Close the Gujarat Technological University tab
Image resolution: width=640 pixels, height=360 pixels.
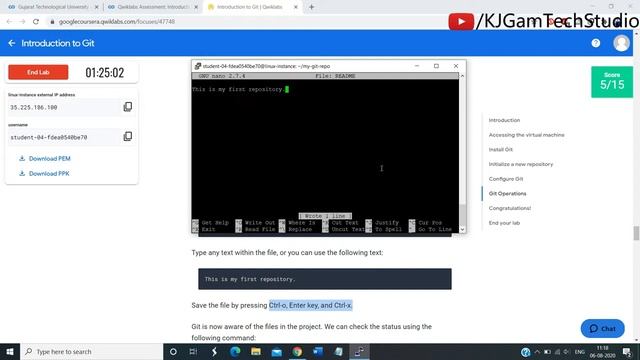[x=96, y=7]
